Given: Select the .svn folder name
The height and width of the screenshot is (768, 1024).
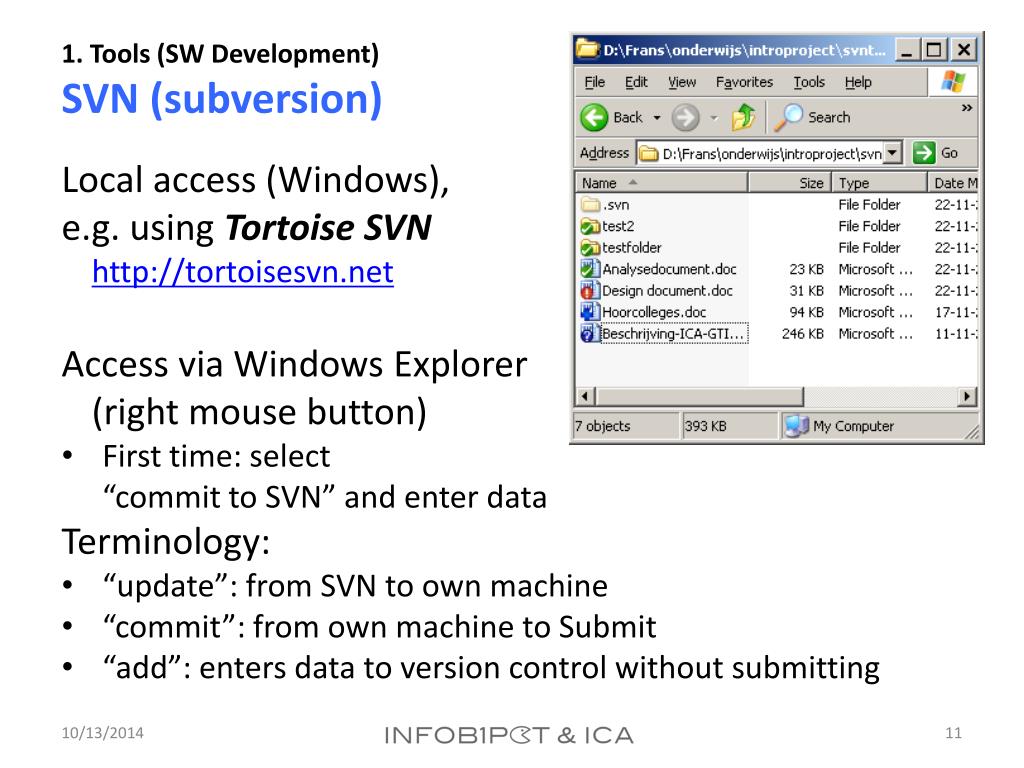Looking at the screenshot, I should pos(616,205).
